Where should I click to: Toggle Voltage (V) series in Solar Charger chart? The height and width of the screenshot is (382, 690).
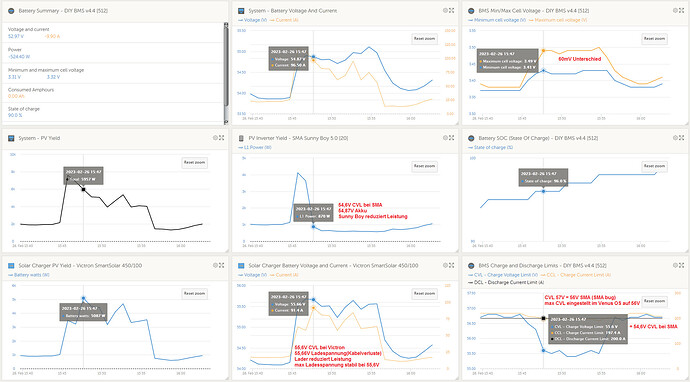click(253, 275)
